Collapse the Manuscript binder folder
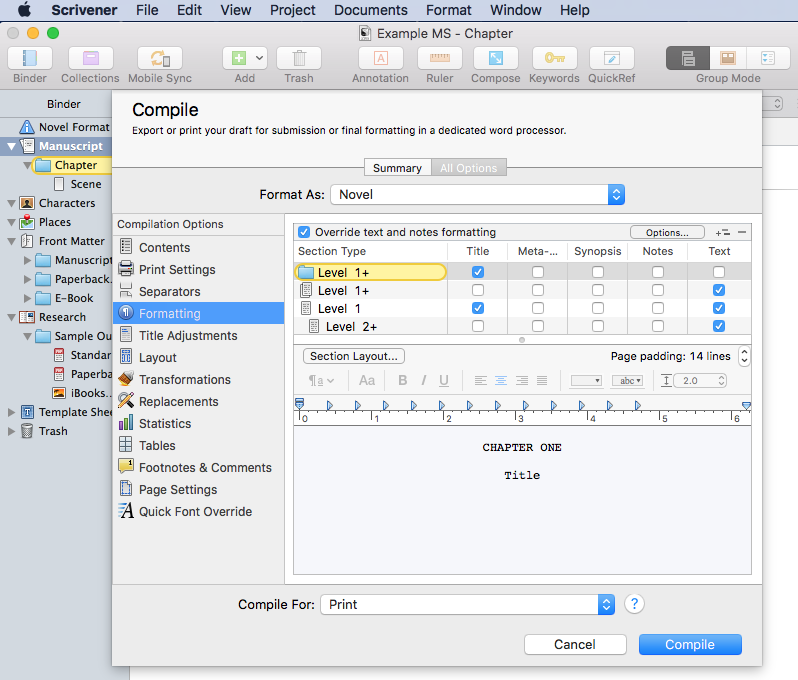This screenshot has width=798, height=680. (x=11, y=147)
